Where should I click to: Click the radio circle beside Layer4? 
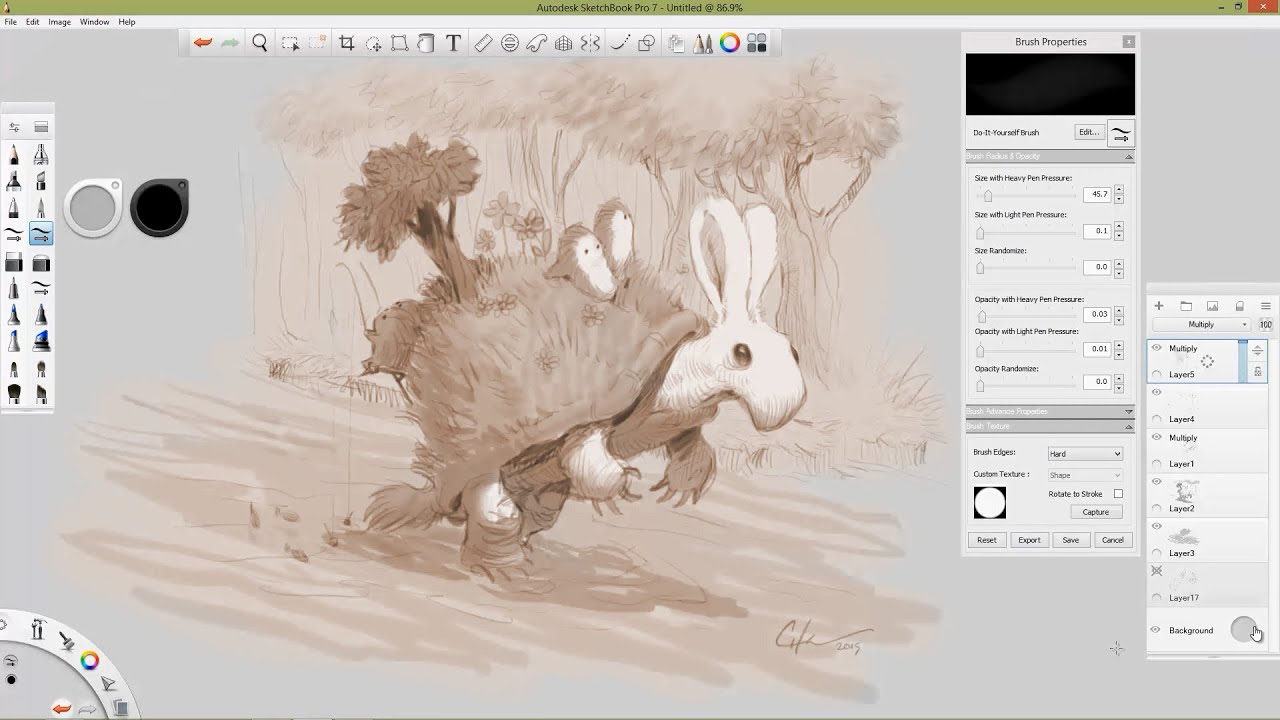pyautogui.click(x=1157, y=419)
